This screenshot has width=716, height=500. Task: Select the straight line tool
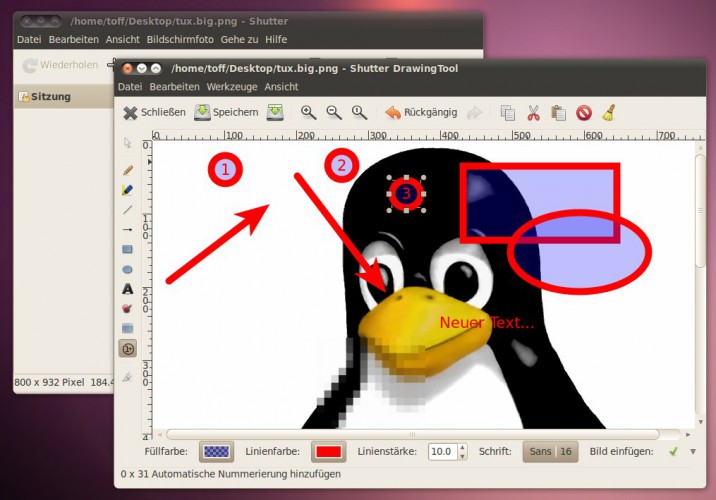127,210
